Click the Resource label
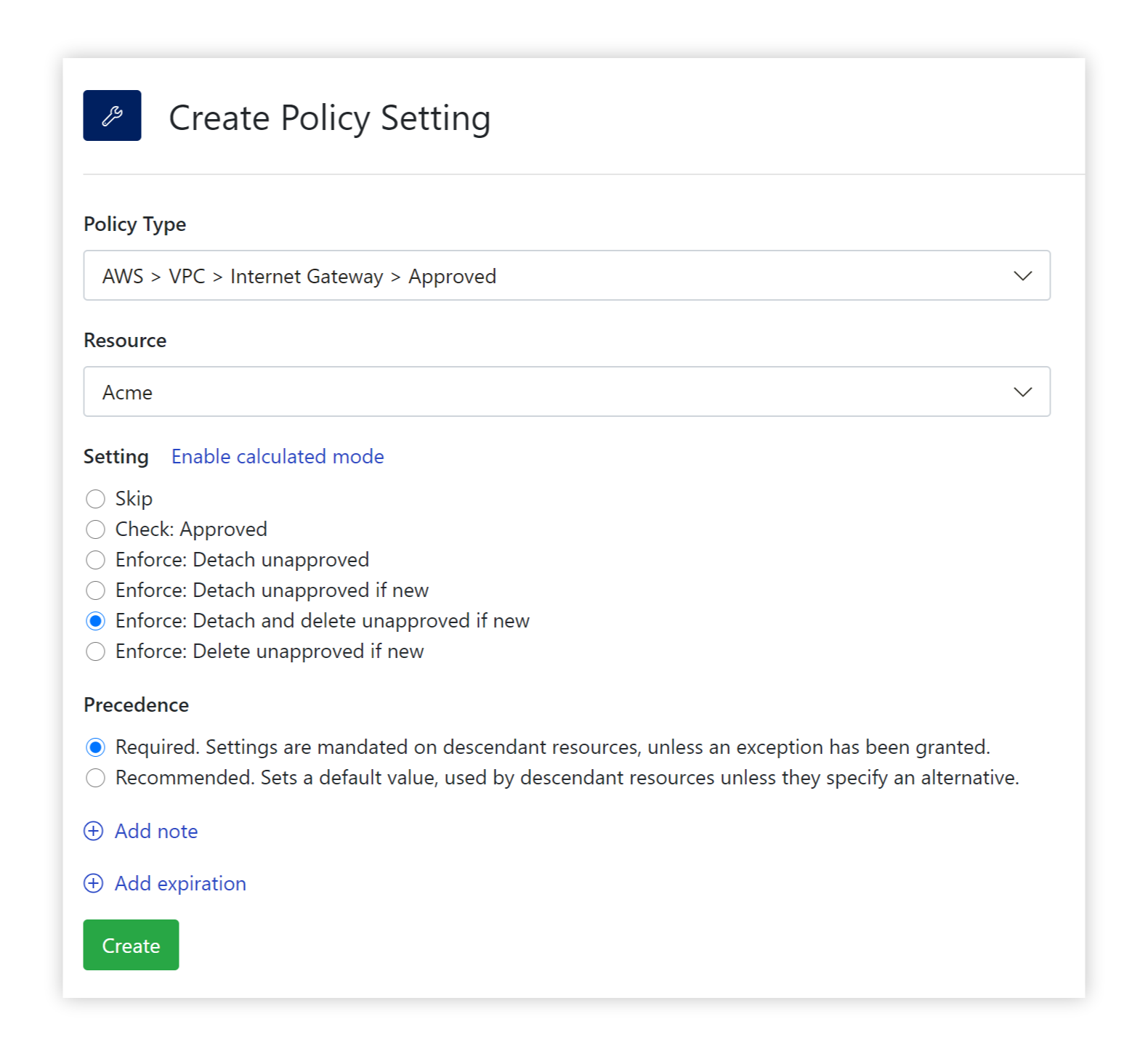1148x1056 pixels. click(125, 340)
